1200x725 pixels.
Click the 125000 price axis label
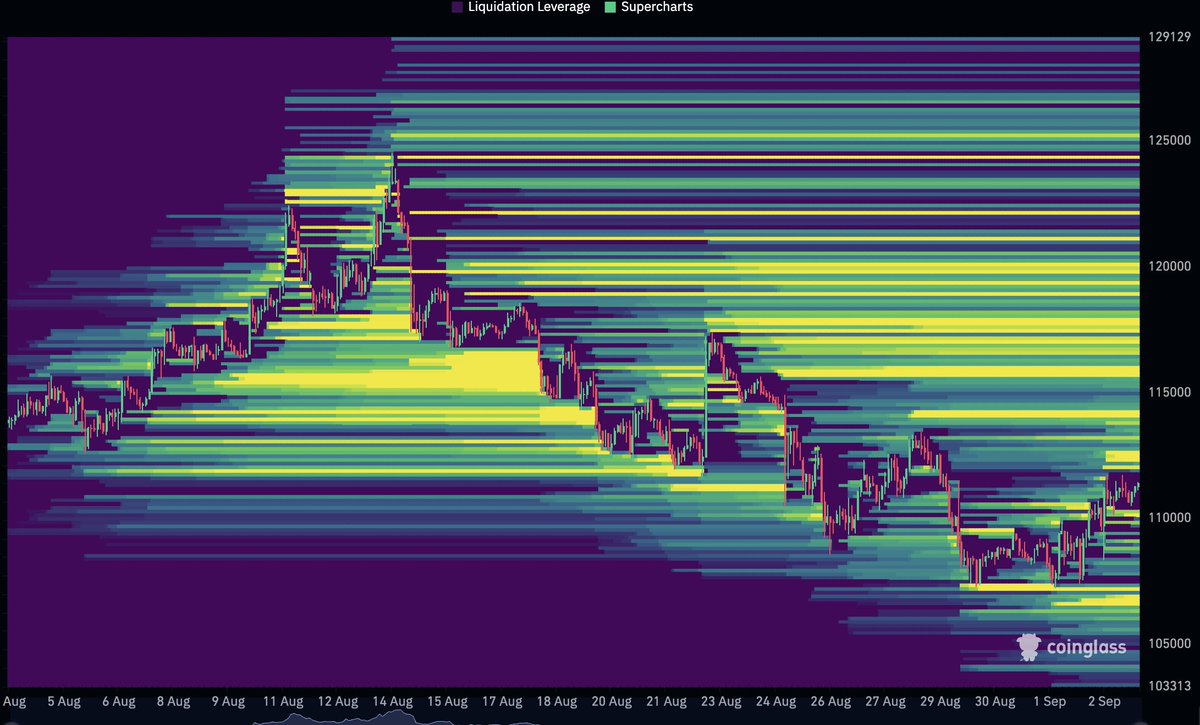point(1169,140)
